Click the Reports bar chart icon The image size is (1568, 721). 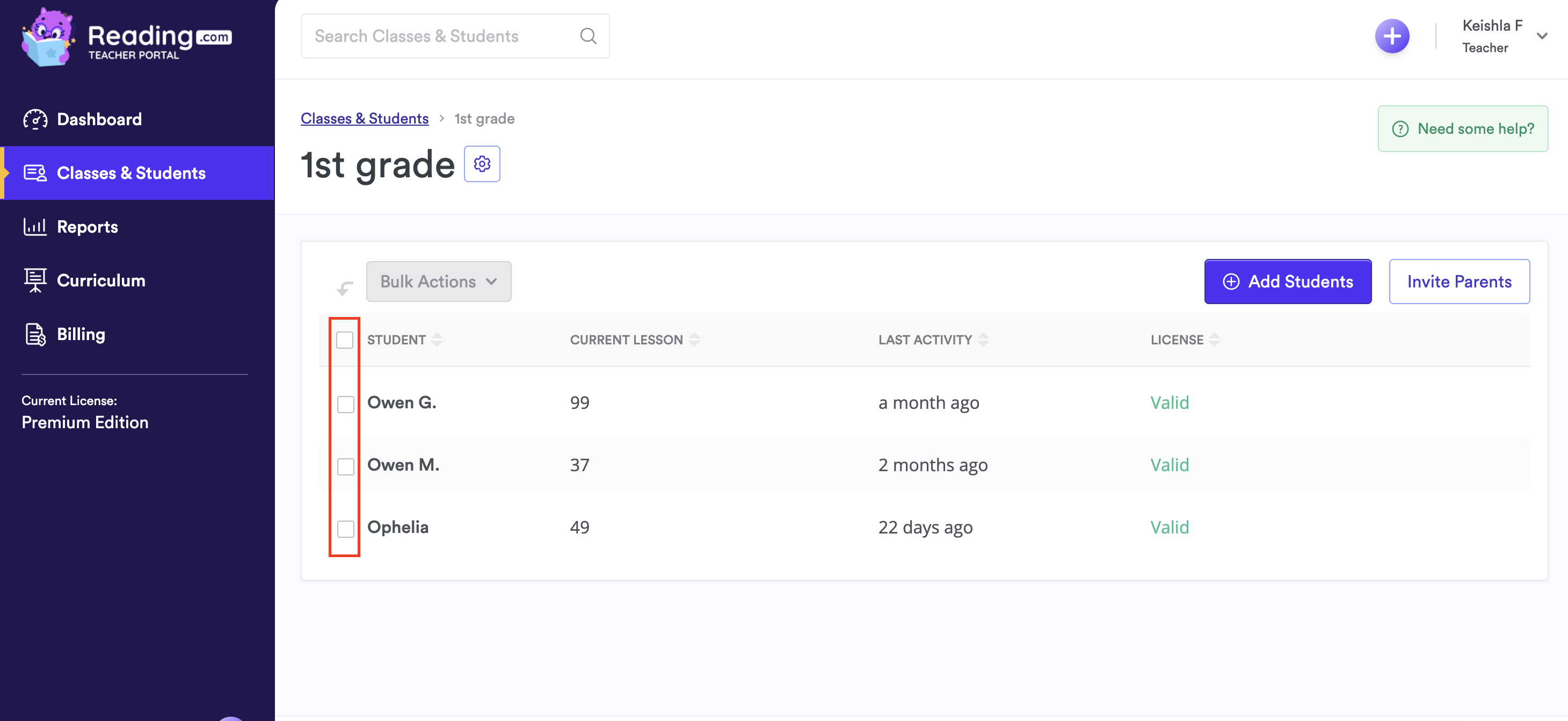pos(35,227)
